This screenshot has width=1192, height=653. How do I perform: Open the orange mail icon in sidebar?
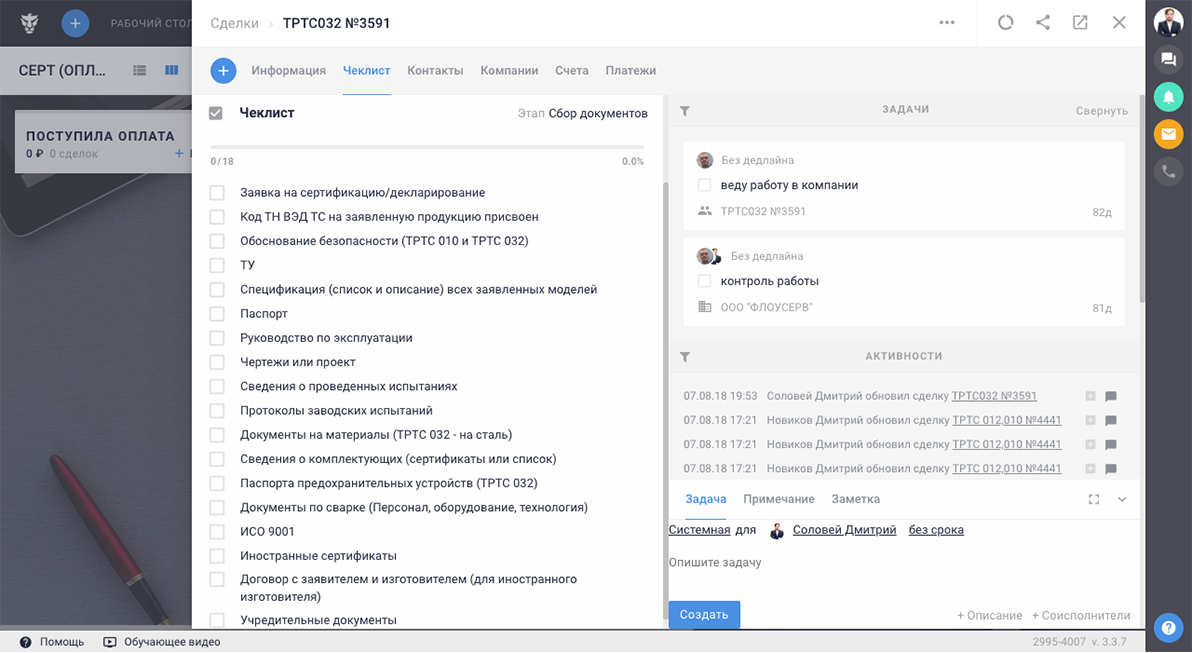coord(1167,133)
